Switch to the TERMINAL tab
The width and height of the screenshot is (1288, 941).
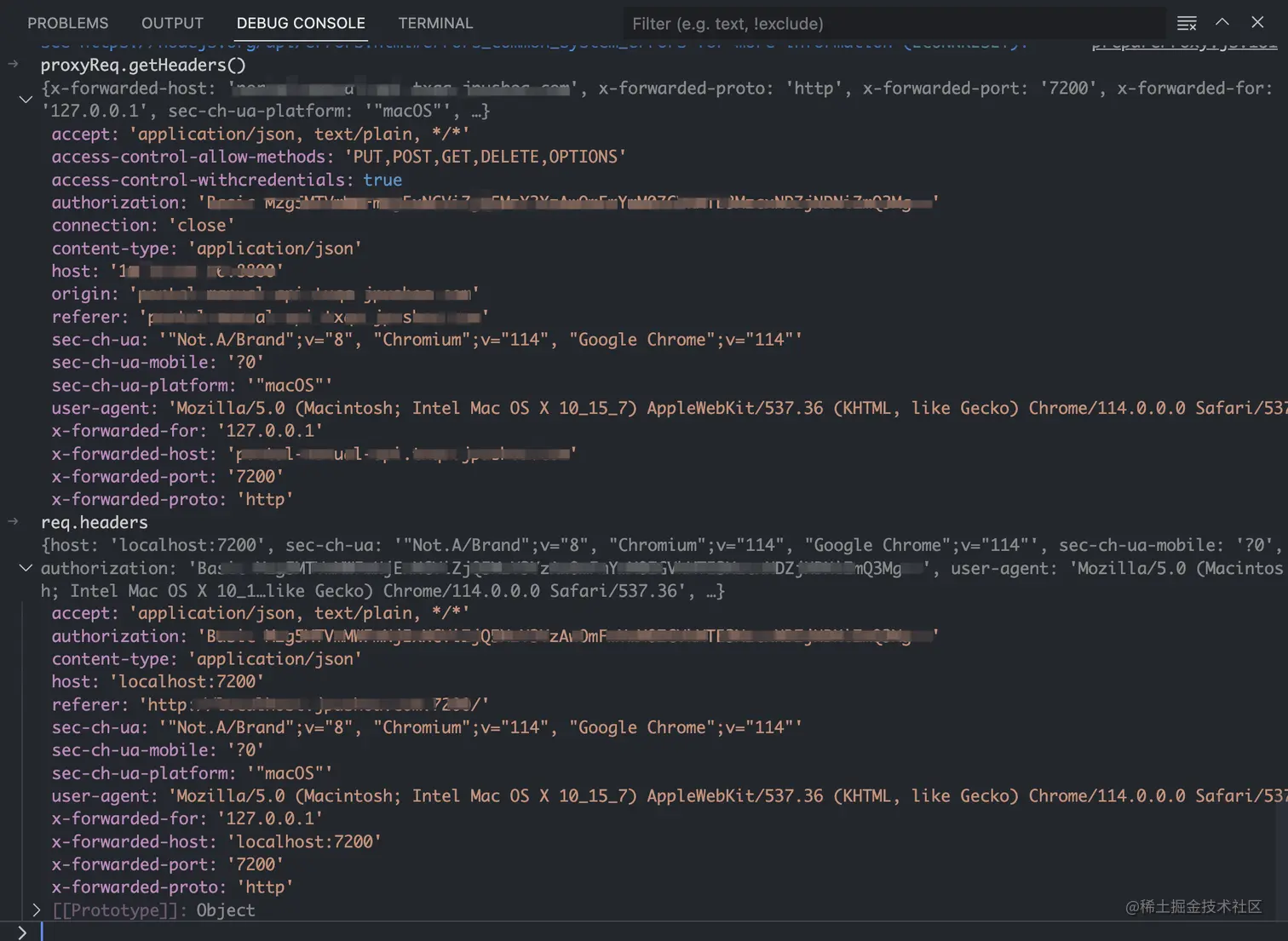click(435, 23)
